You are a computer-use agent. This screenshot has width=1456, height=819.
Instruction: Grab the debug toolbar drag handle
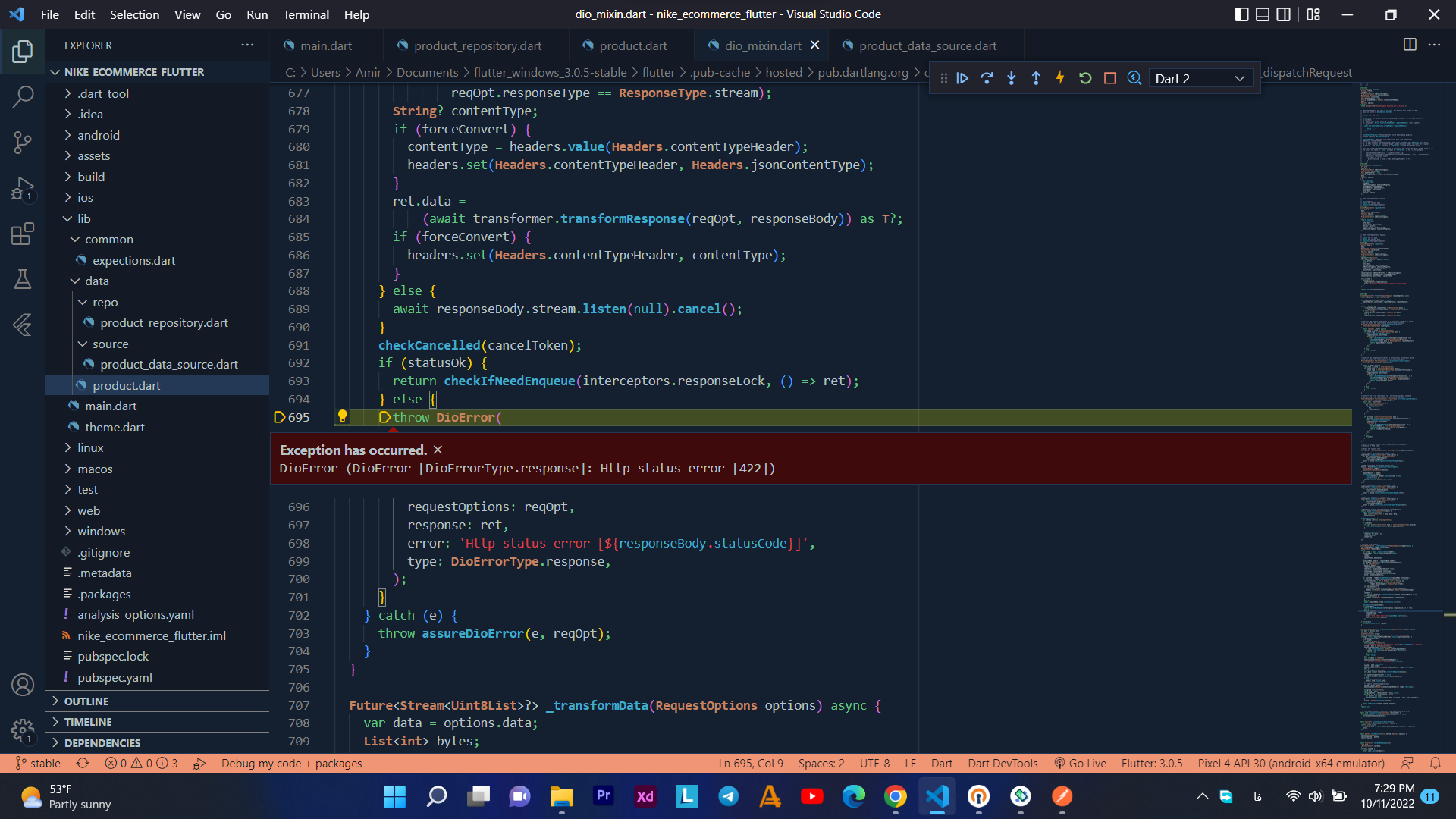point(943,78)
